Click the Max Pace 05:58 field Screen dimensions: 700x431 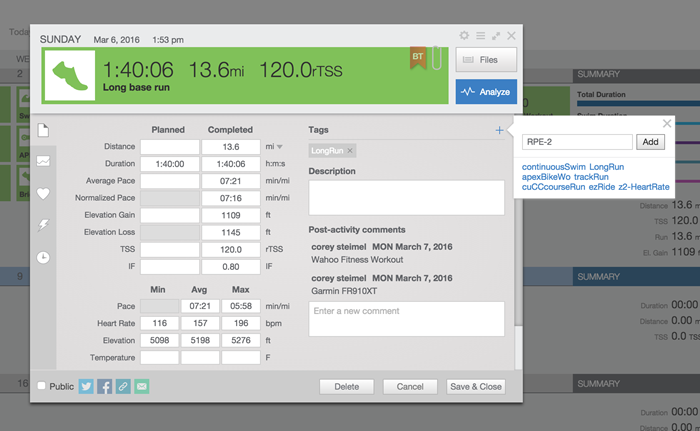(241, 306)
